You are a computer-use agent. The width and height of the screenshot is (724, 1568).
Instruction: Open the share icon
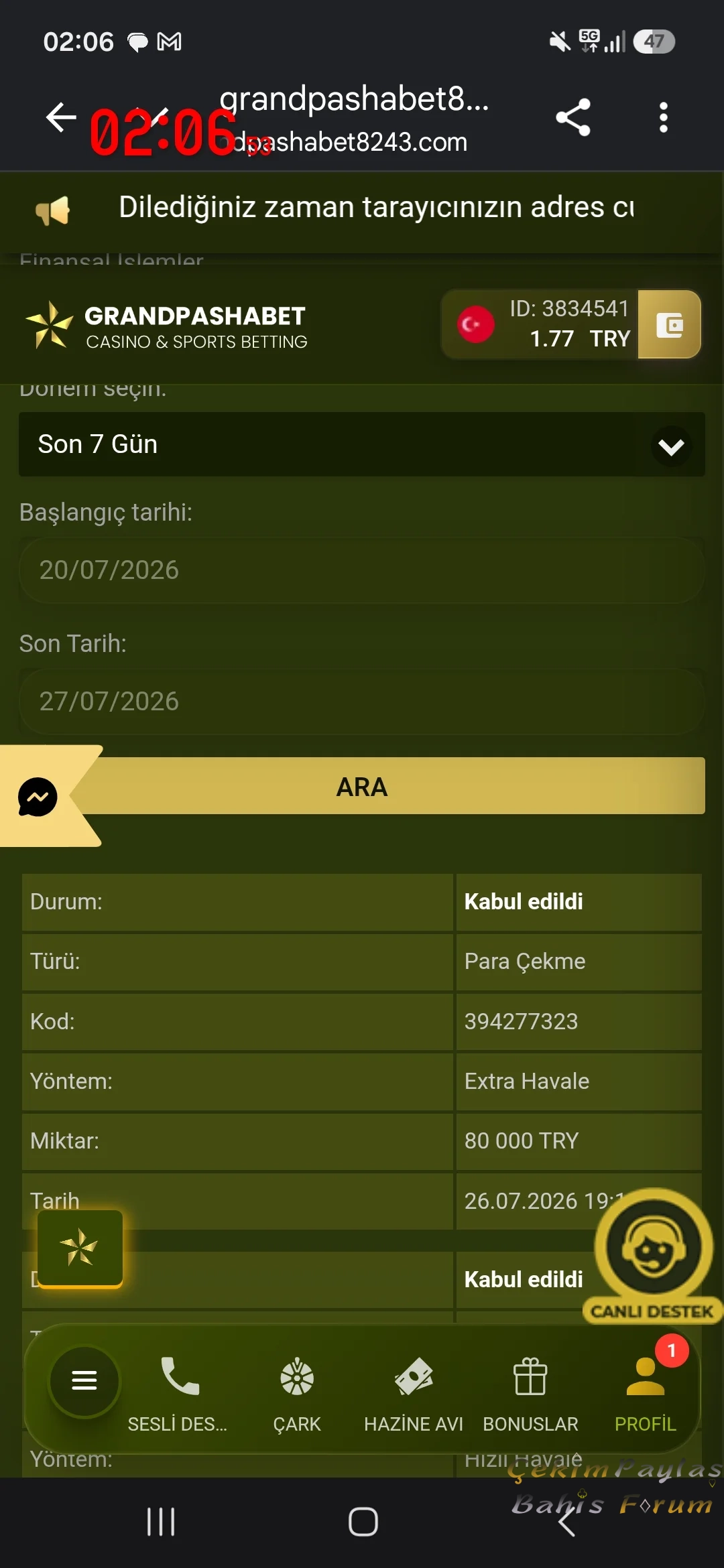pyautogui.click(x=573, y=117)
